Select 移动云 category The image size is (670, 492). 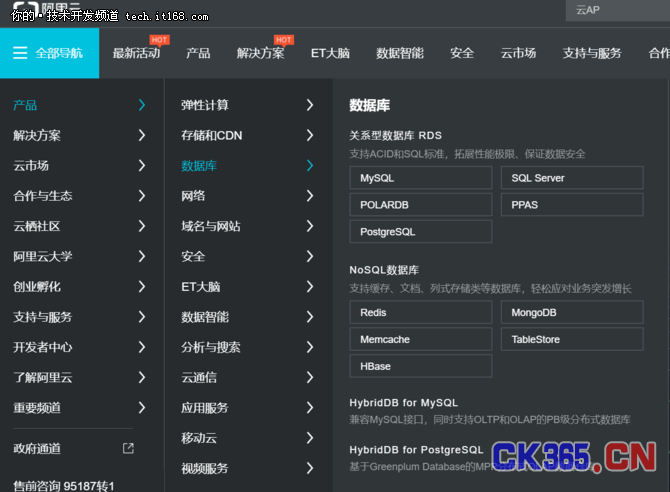click(x=199, y=438)
